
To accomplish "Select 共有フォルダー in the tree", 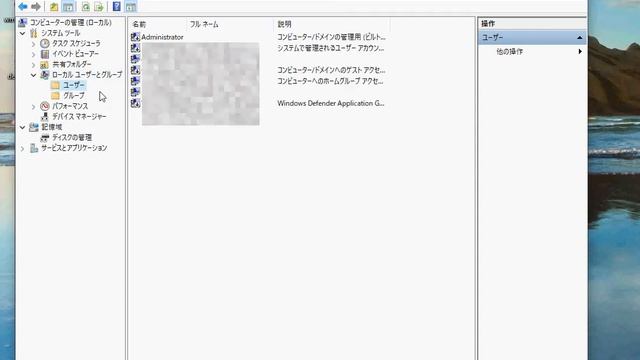I will [x=72, y=64].
